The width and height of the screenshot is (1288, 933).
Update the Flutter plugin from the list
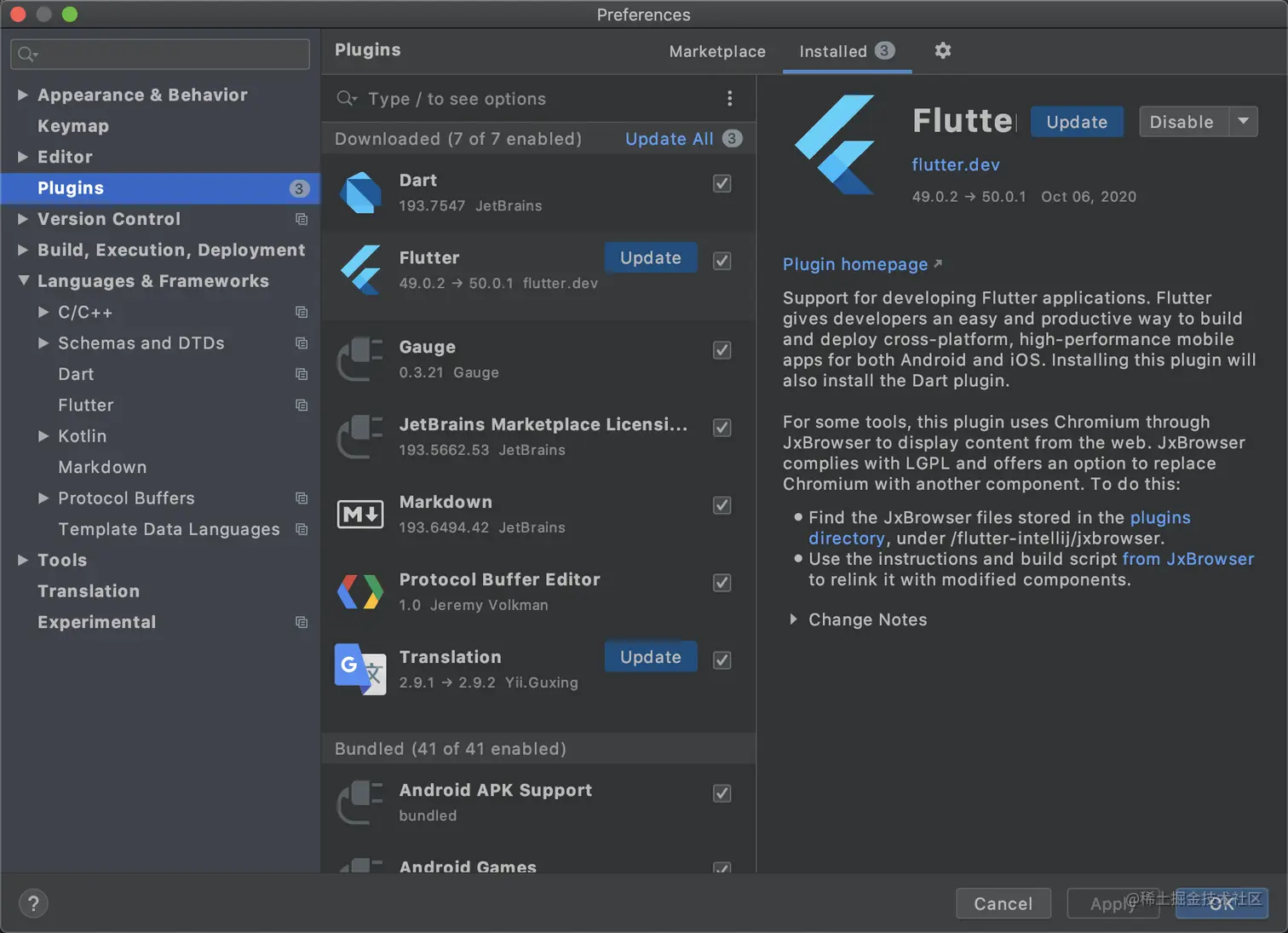coord(651,257)
